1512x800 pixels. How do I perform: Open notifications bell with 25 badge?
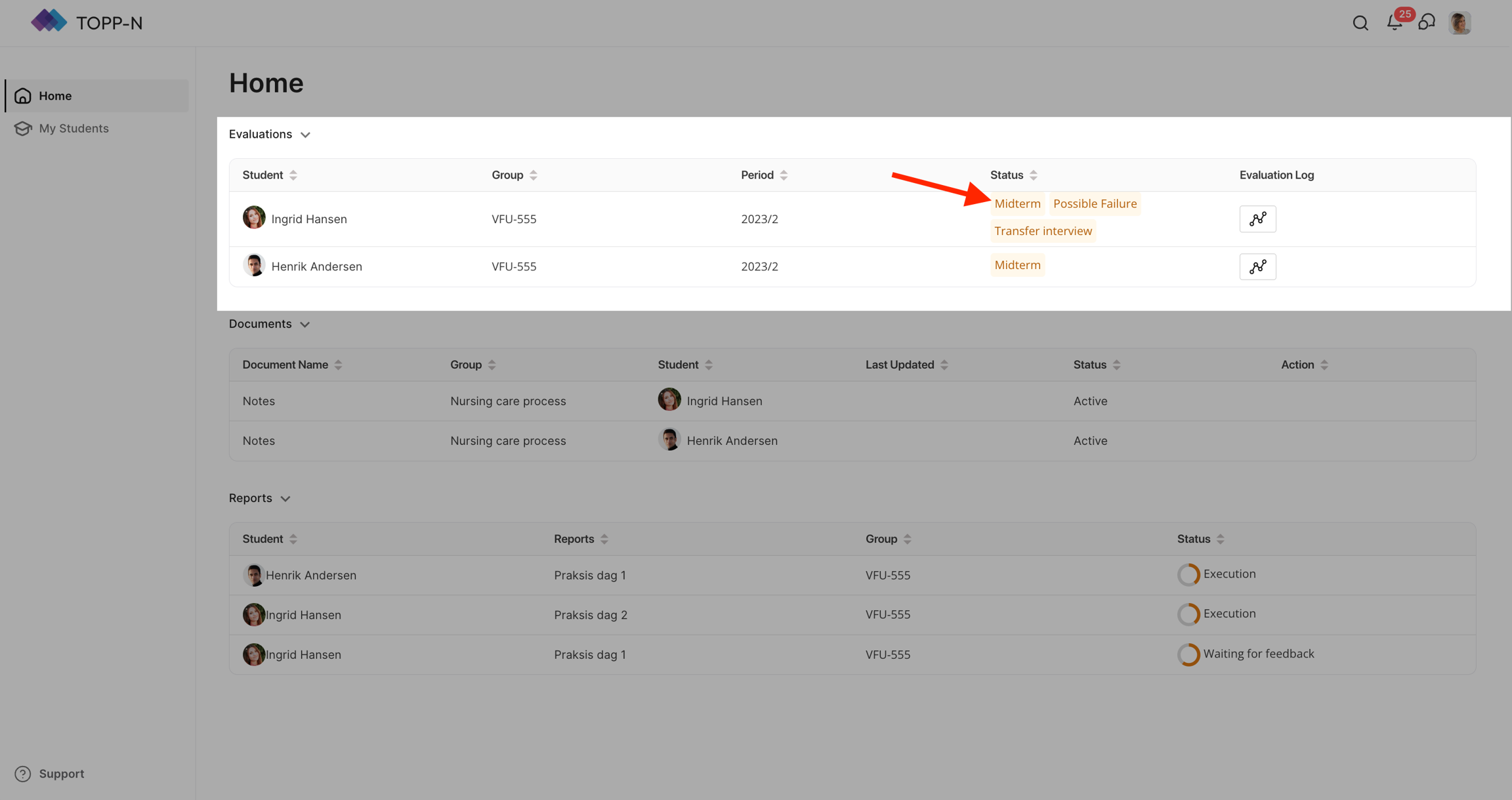coord(1395,22)
